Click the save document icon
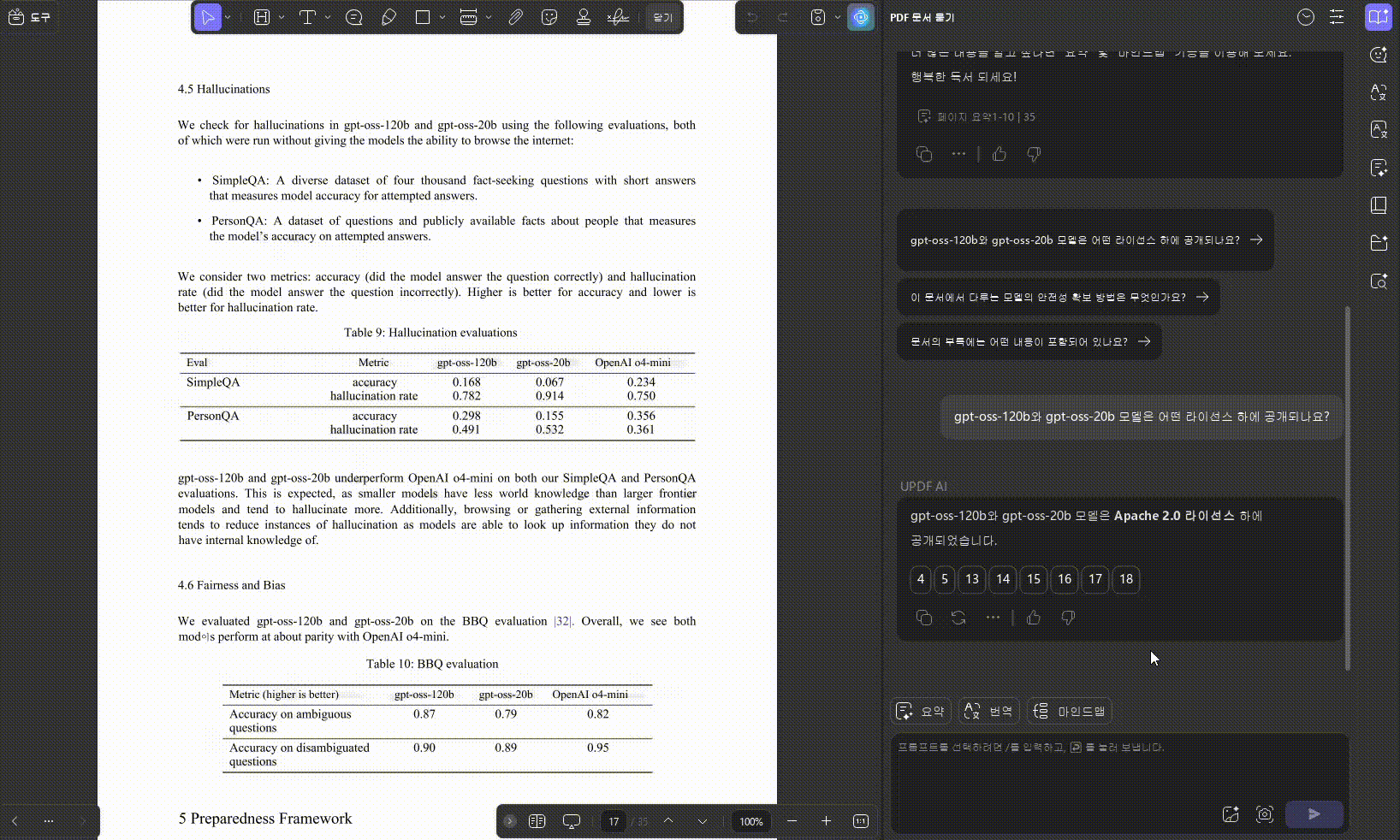This screenshot has height=840, width=1400. (x=818, y=17)
